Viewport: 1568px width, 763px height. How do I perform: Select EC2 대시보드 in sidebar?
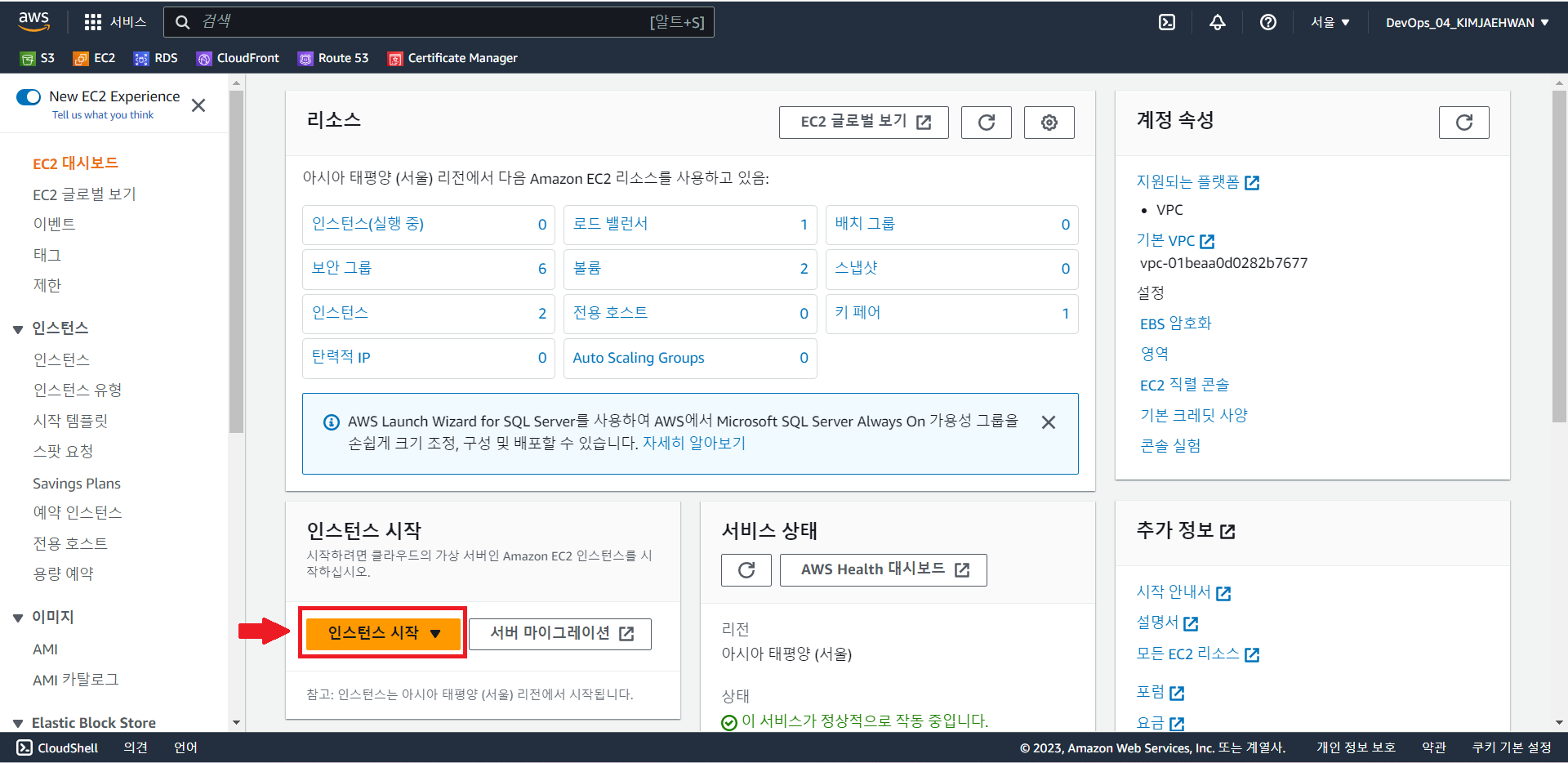coord(75,163)
